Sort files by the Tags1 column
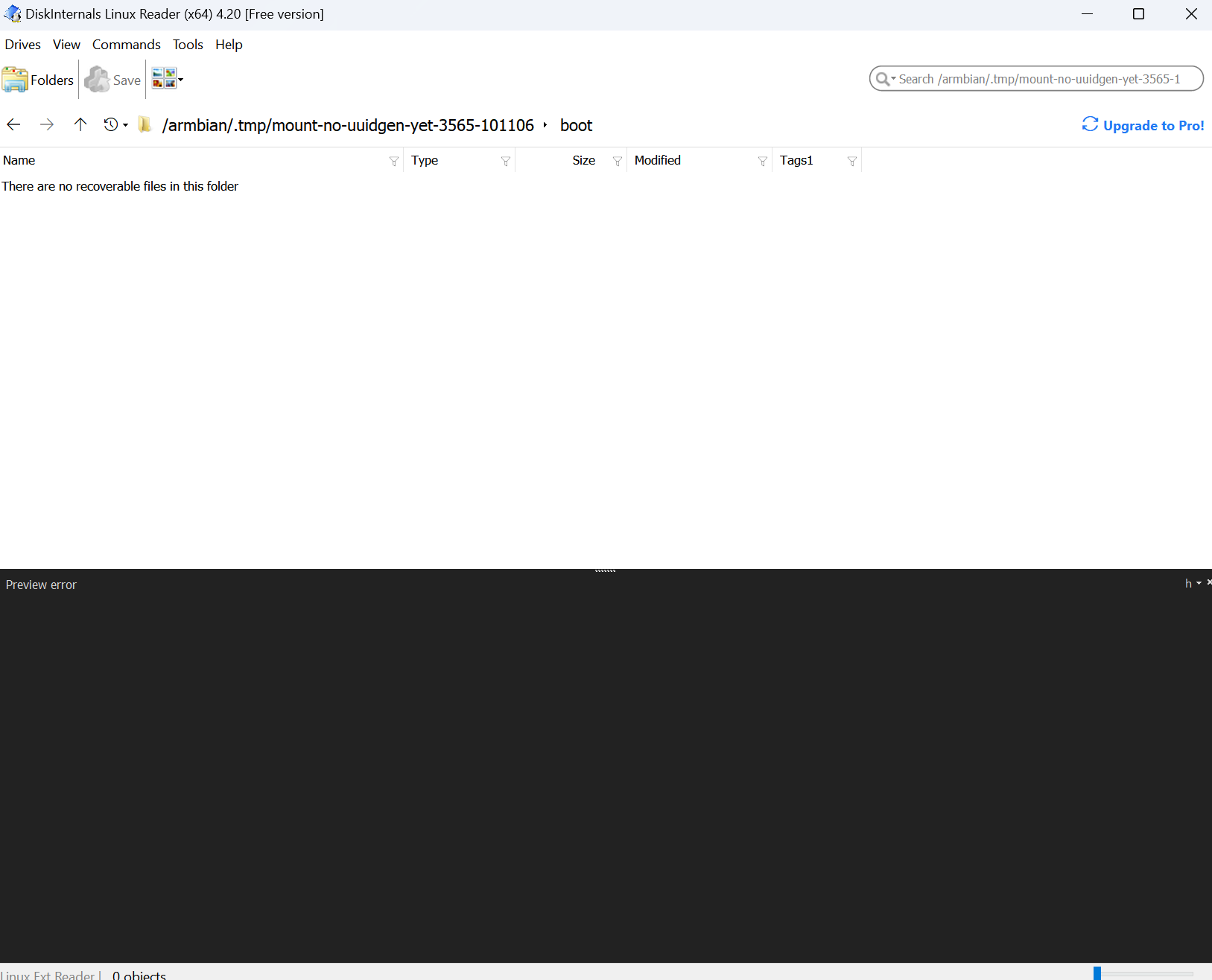Screen dimensions: 1212x980 (796, 160)
